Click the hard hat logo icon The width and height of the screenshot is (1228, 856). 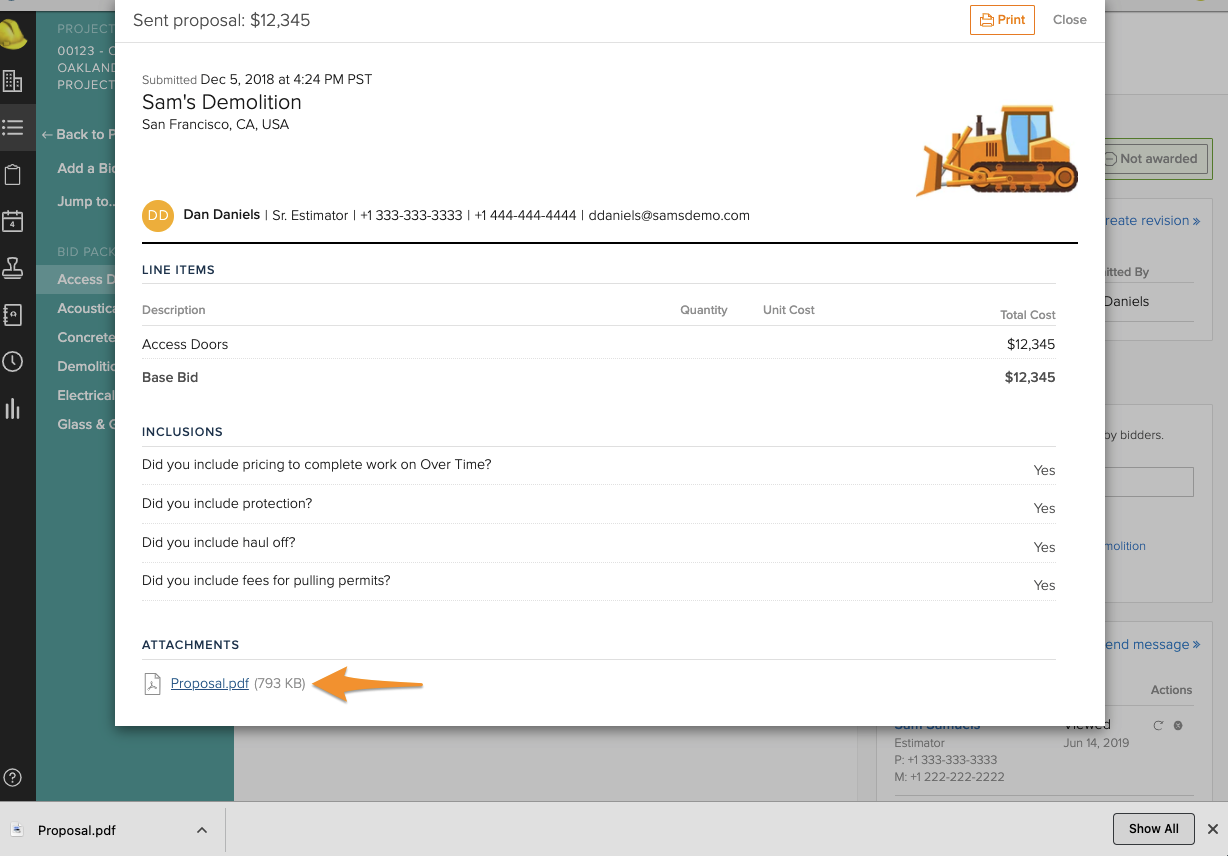(13, 35)
